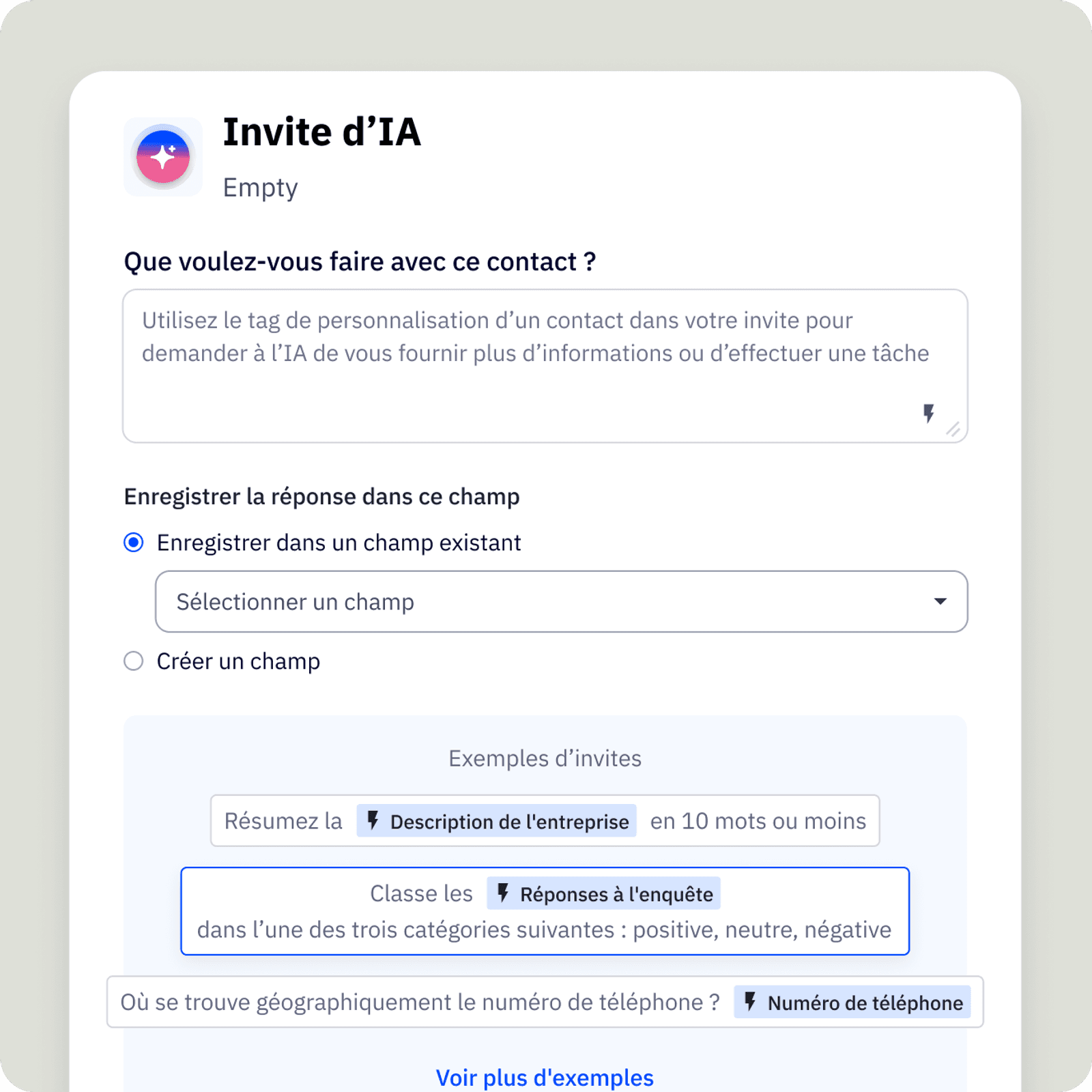Open the 'Sélectionner un champ' dropdown
The width and height of the screenshot is (1092, 1092).
(546, 601)
